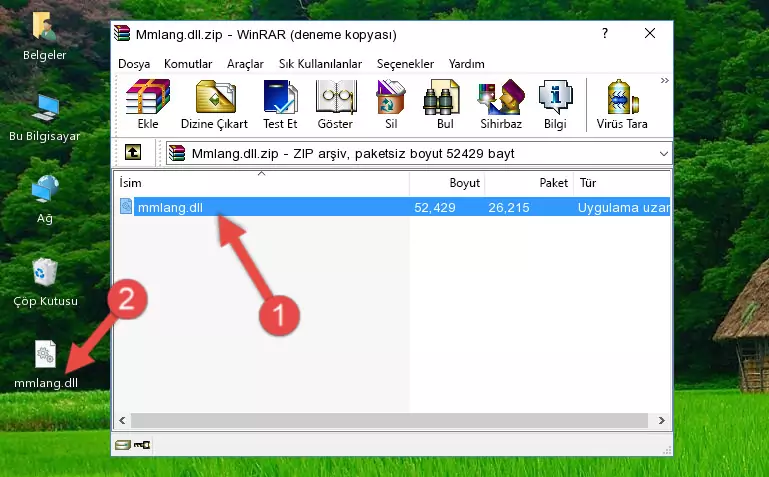
Task: Click the Ekle (Add) toolbar icon
Action: tap(148, 104)
